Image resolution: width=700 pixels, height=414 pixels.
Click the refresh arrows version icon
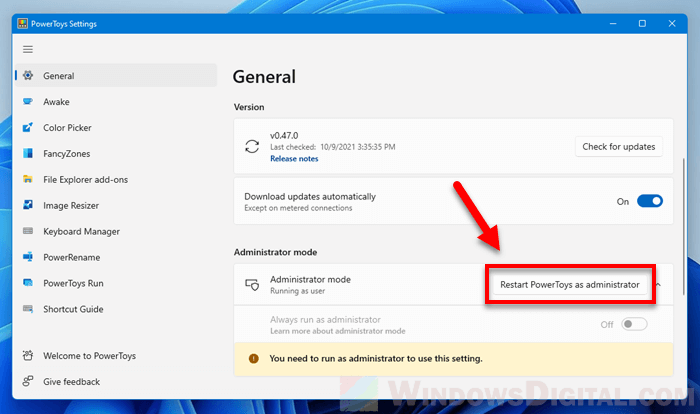coord(252,146)
